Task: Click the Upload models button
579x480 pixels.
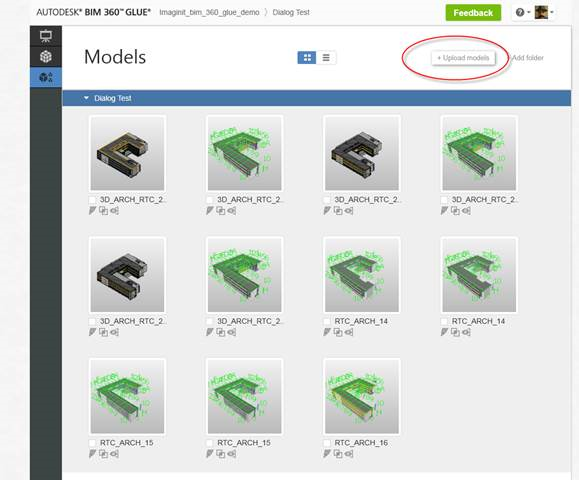Action: pyautogui.click(x=463, y=58)
